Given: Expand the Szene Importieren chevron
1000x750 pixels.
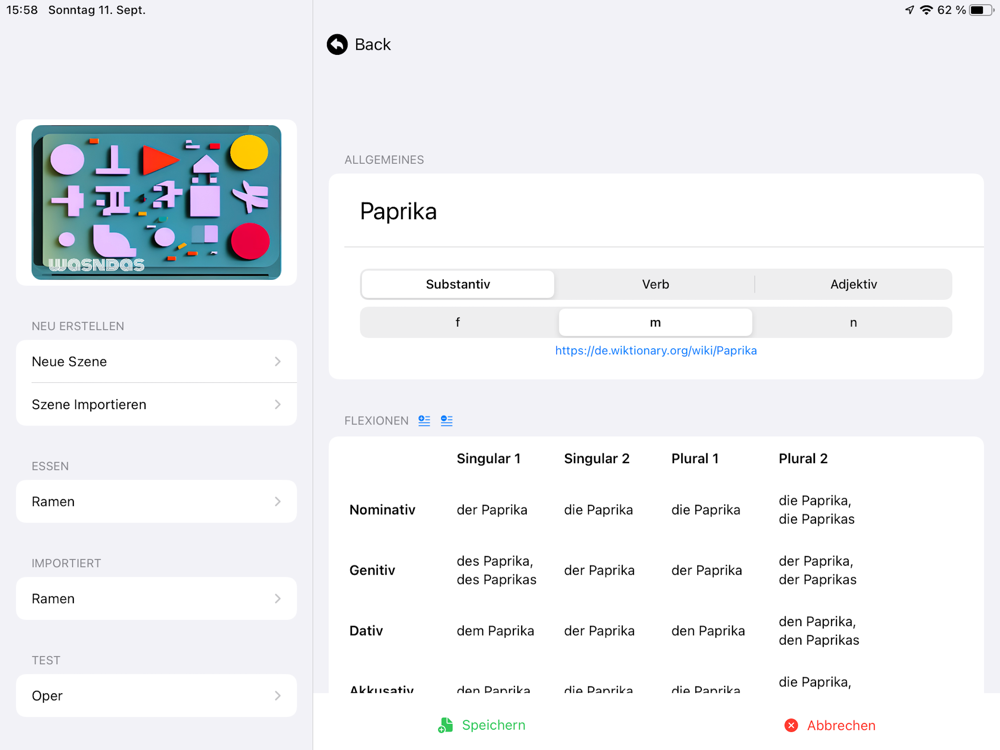Looking at the screenshot, I should pyautogui.click(x=277, y=404).
